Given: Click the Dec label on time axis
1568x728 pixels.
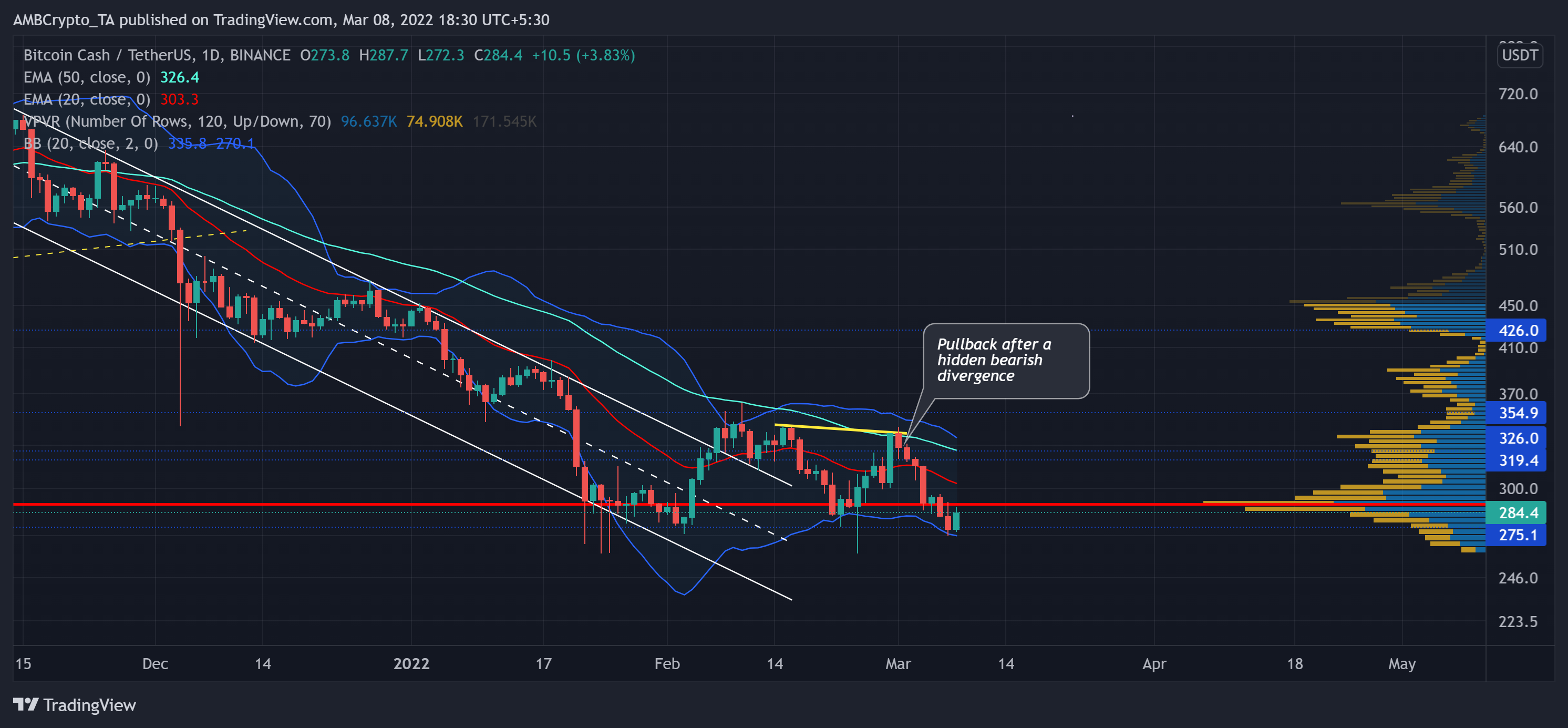Looking at the screenshot, I should coord(155,663).
